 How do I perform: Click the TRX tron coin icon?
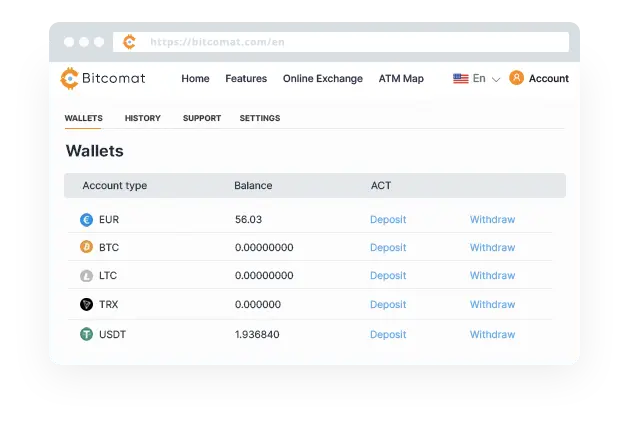[x=87, y=305]
